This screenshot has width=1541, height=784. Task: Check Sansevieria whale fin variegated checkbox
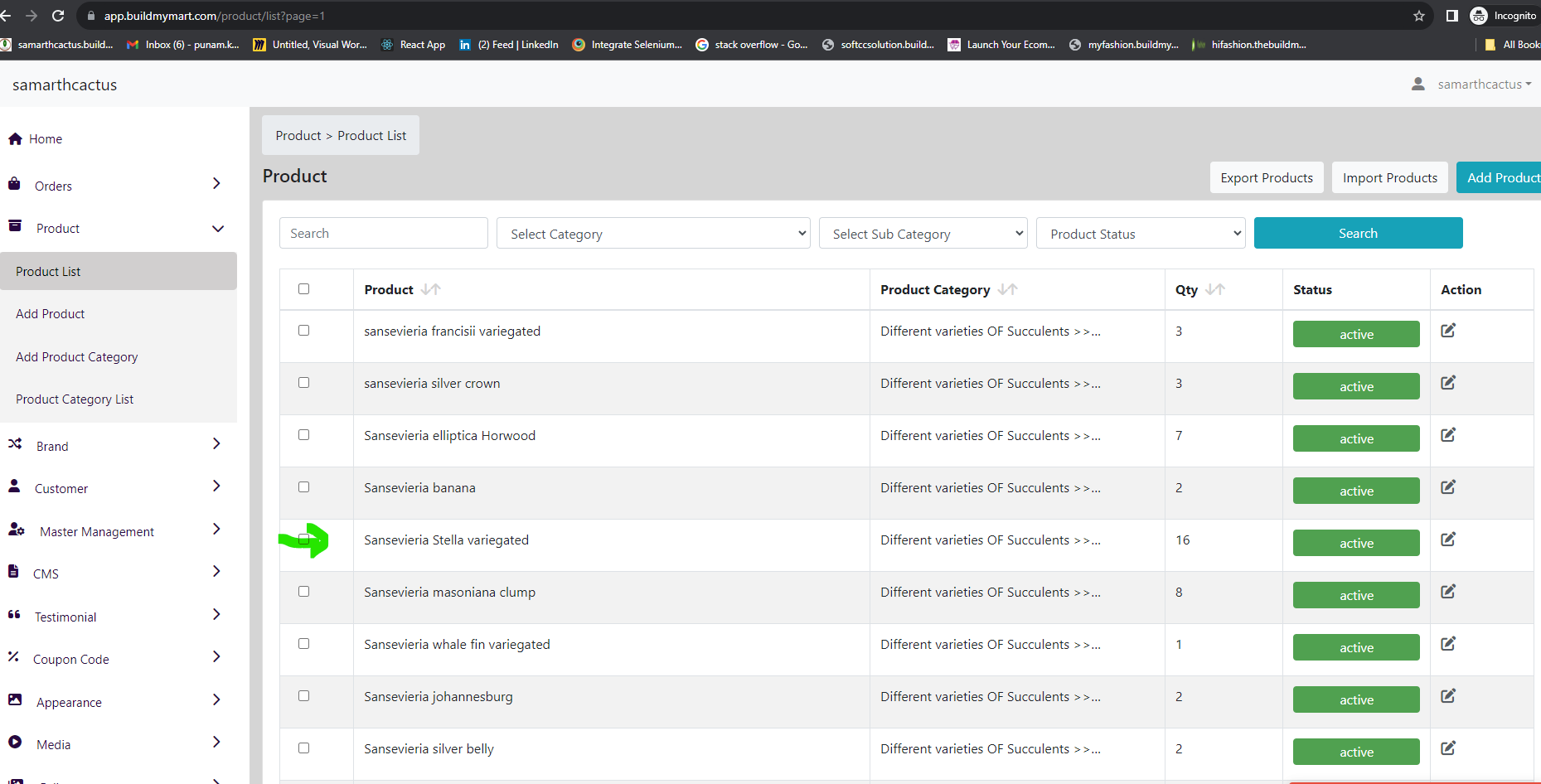pos(304,644)
